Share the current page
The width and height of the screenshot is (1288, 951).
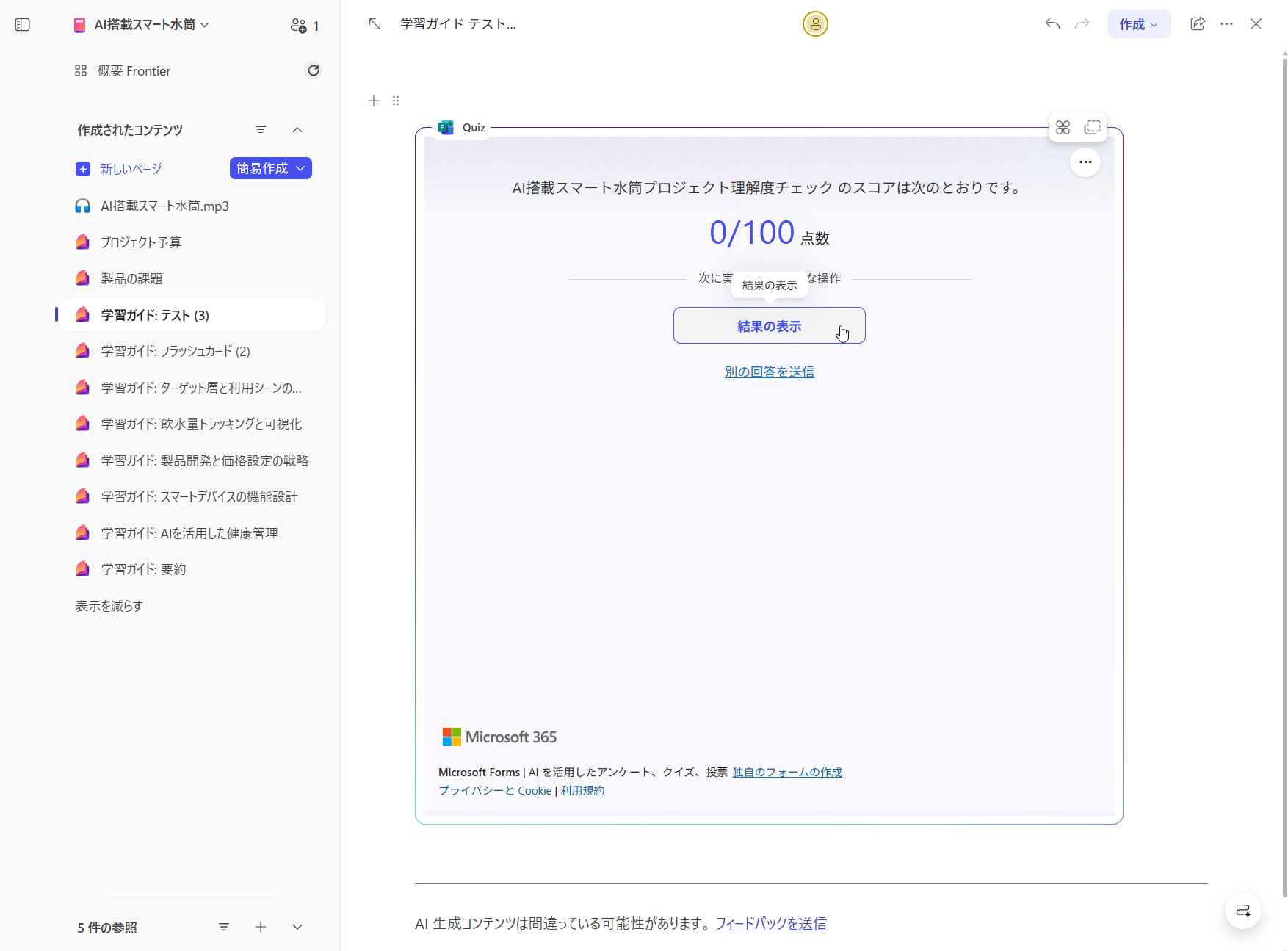pyautogui.click(x=1198, y=23)
